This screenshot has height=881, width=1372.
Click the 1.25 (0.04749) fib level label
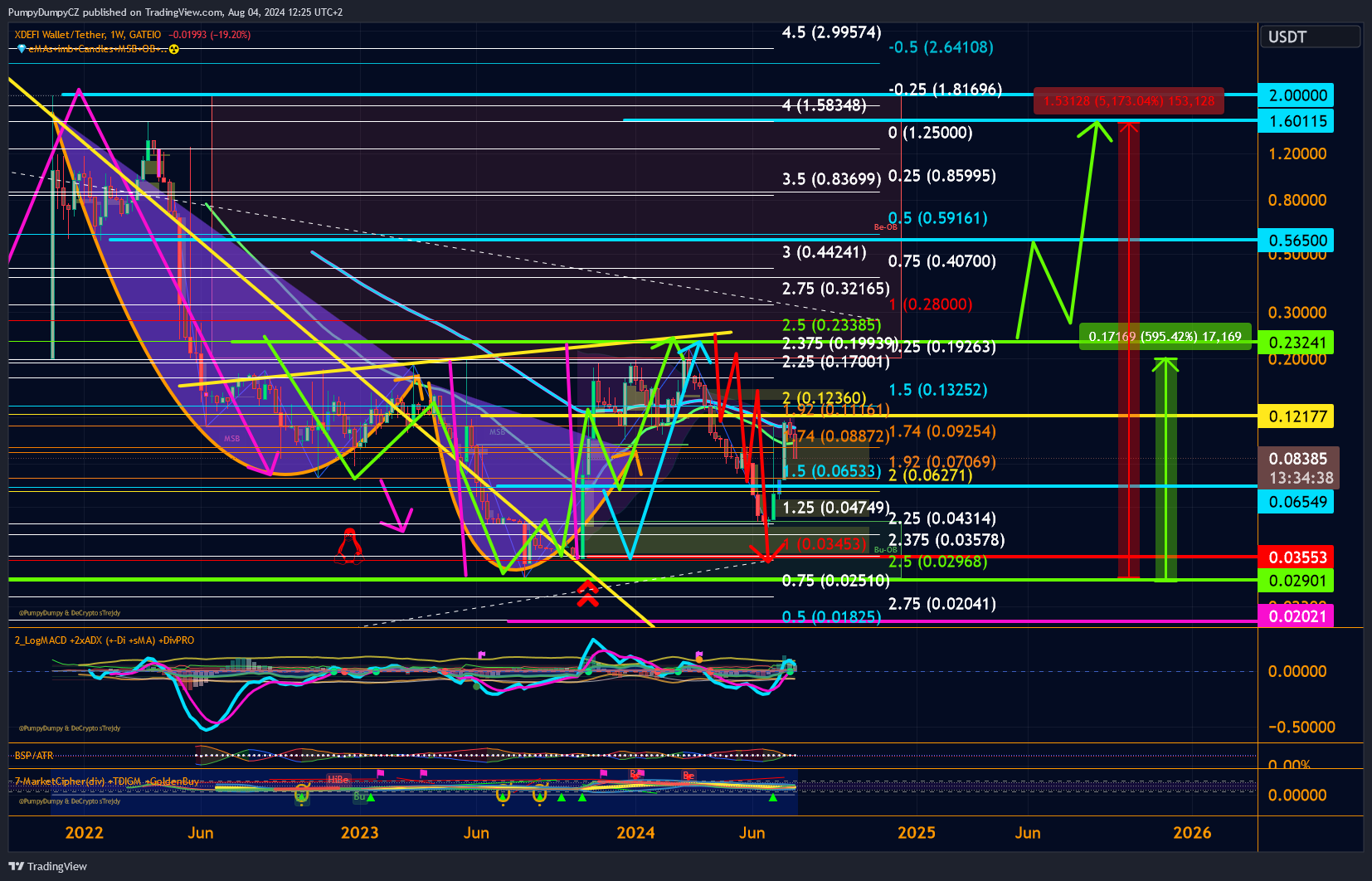836,508
